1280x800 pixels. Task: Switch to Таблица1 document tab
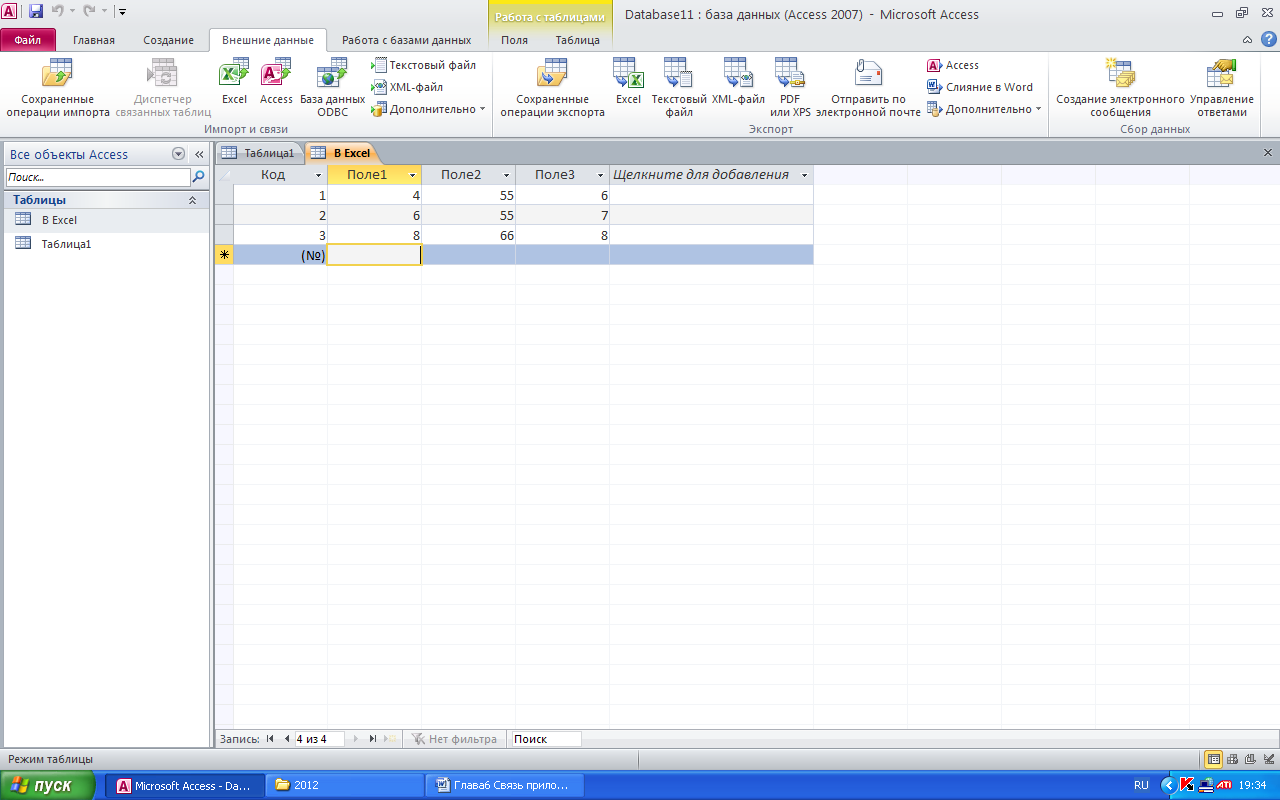(x=259, y=153)
